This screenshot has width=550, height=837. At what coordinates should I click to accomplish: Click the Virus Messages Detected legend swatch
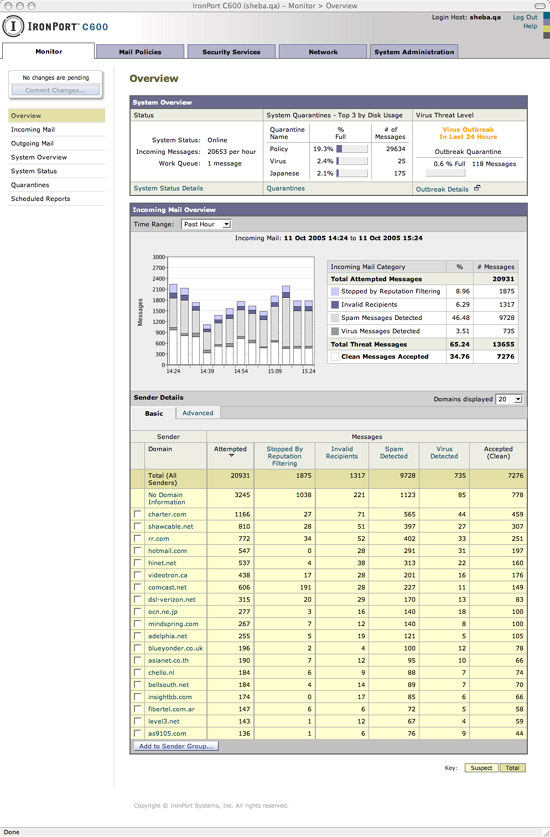point(335,331)
